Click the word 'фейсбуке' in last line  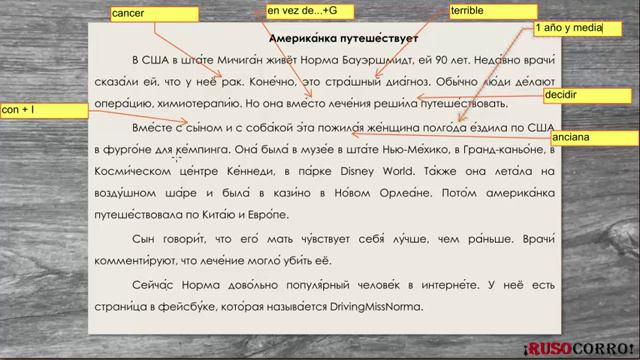click(x=186, y=307)
